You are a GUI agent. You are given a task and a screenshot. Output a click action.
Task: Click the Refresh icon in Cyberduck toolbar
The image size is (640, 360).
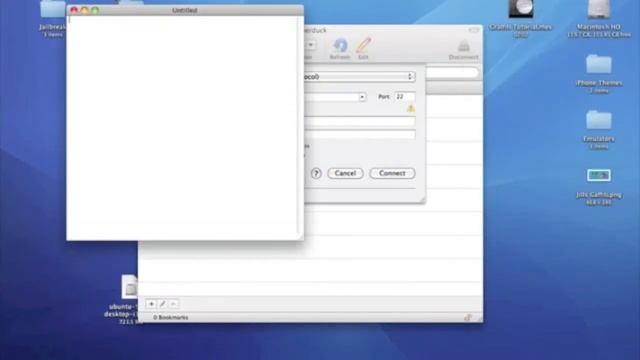340,46
